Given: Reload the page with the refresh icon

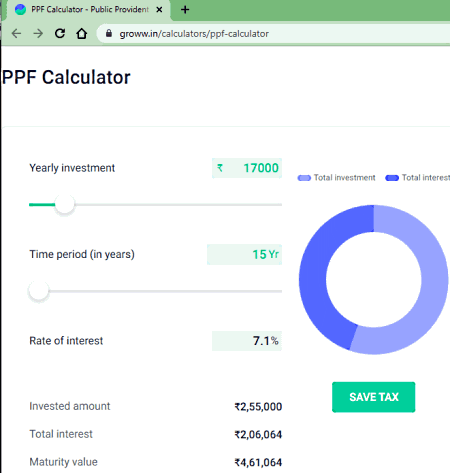Looking at the screenshot, I should click(x=60, y=33).
